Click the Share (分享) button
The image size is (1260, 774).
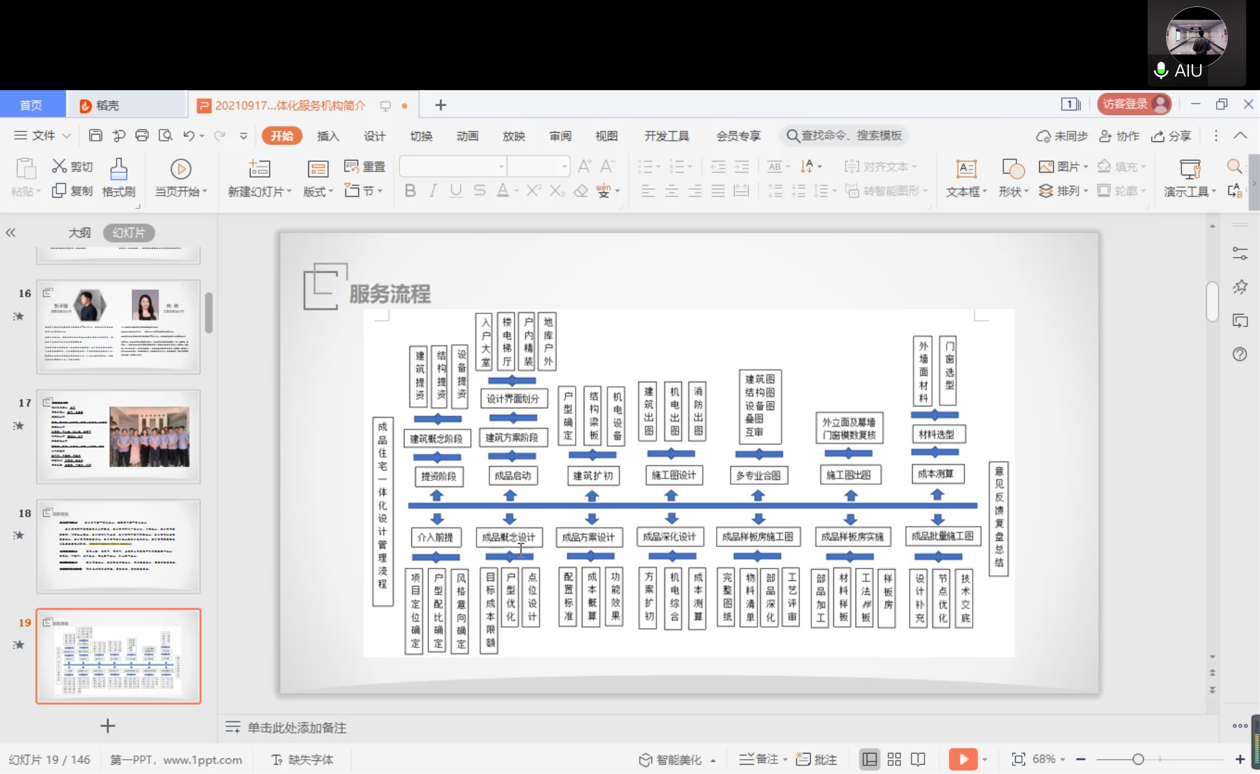pos(1172,136)
